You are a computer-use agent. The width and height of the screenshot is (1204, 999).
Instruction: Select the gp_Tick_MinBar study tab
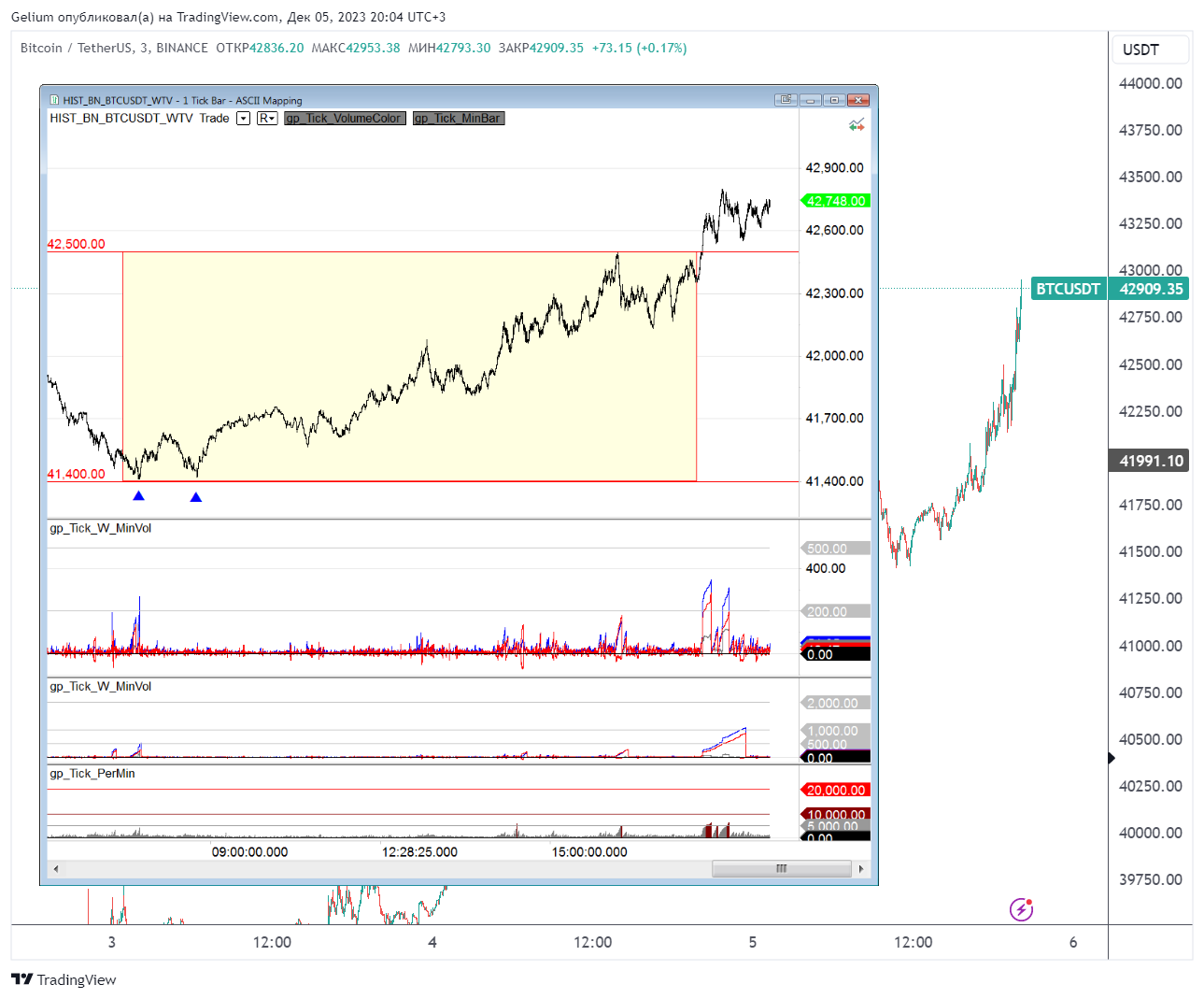click(459, 119)
